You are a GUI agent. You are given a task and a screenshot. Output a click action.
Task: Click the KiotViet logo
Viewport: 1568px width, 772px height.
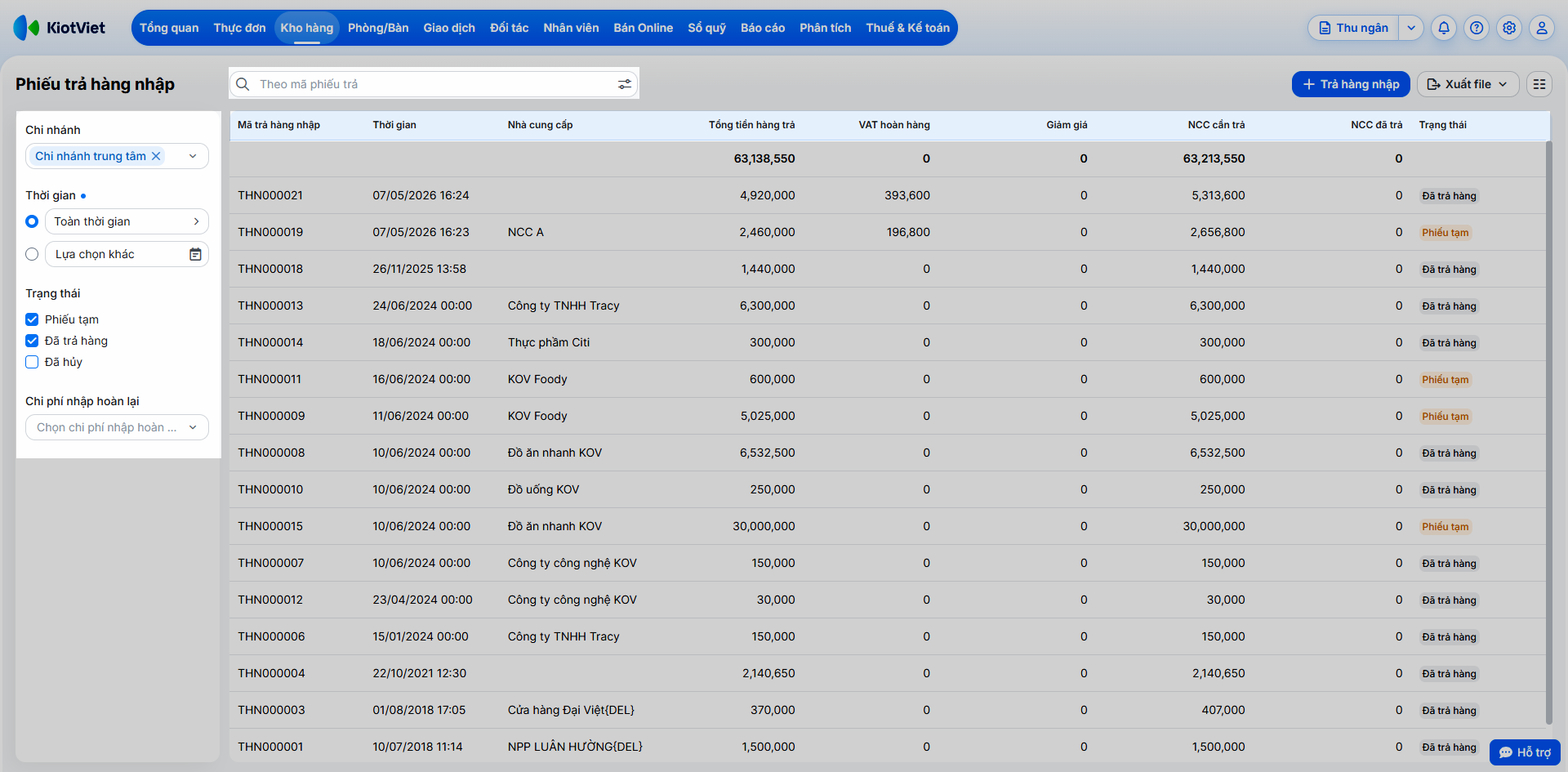60,28
